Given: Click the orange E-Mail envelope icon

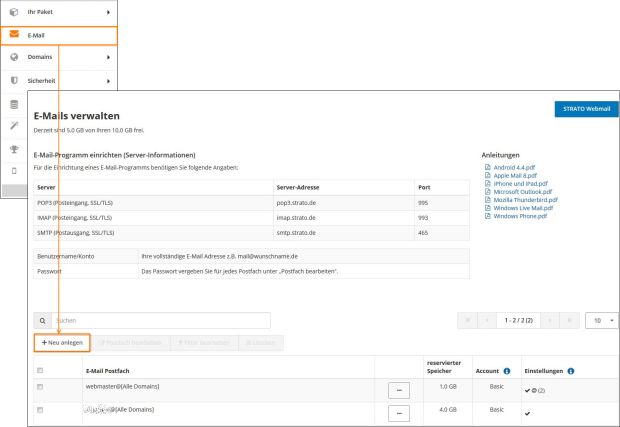Looking at the screenshot, I should 14,34.
